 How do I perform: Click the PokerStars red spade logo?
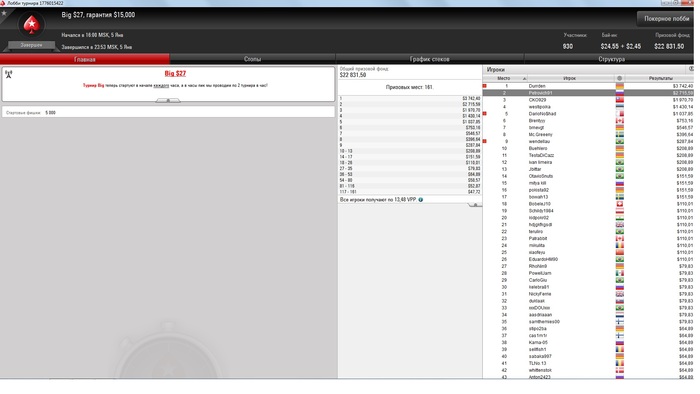[31, 25]
